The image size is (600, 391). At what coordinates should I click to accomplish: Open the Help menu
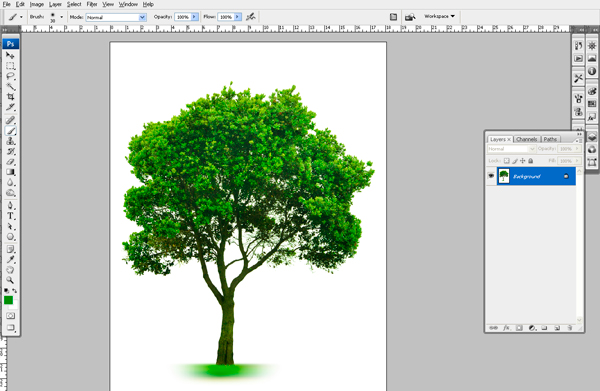tap(148, 4)
